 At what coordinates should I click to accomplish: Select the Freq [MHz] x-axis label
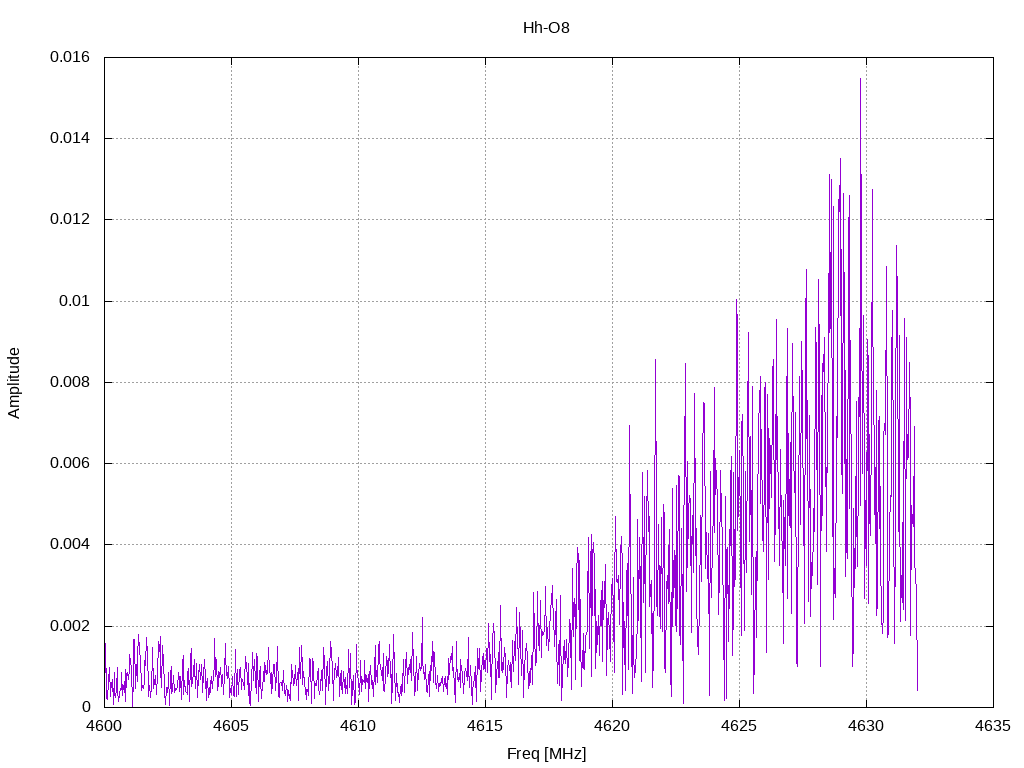coord(547,754)
